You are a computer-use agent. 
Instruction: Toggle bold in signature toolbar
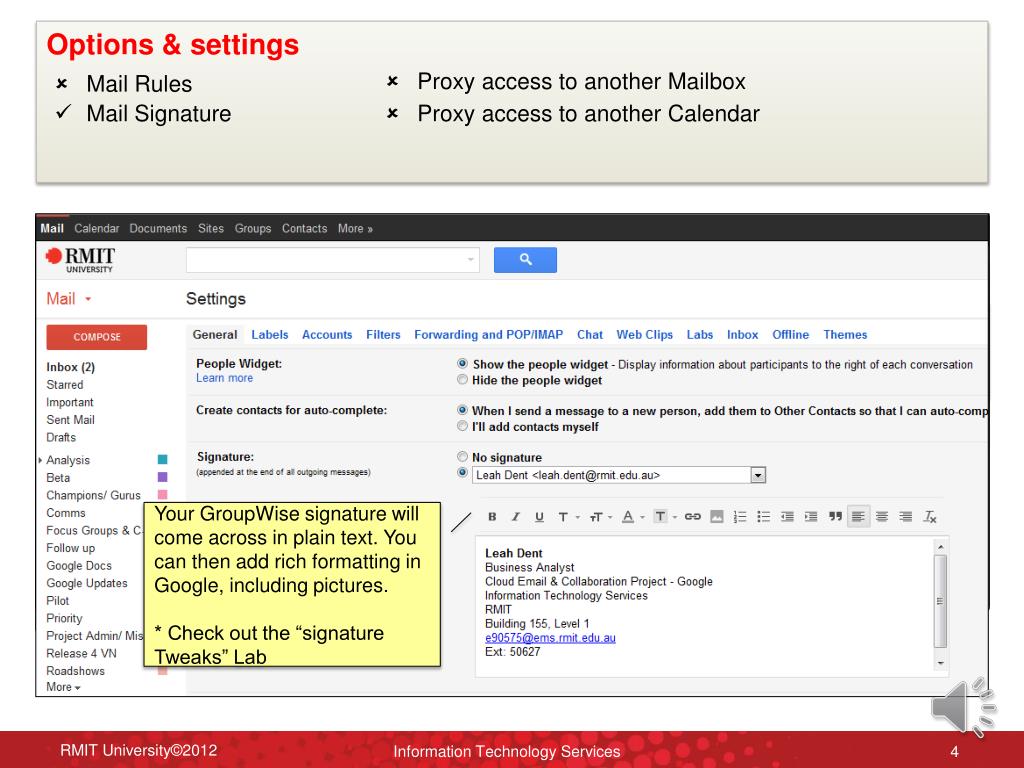492,517
